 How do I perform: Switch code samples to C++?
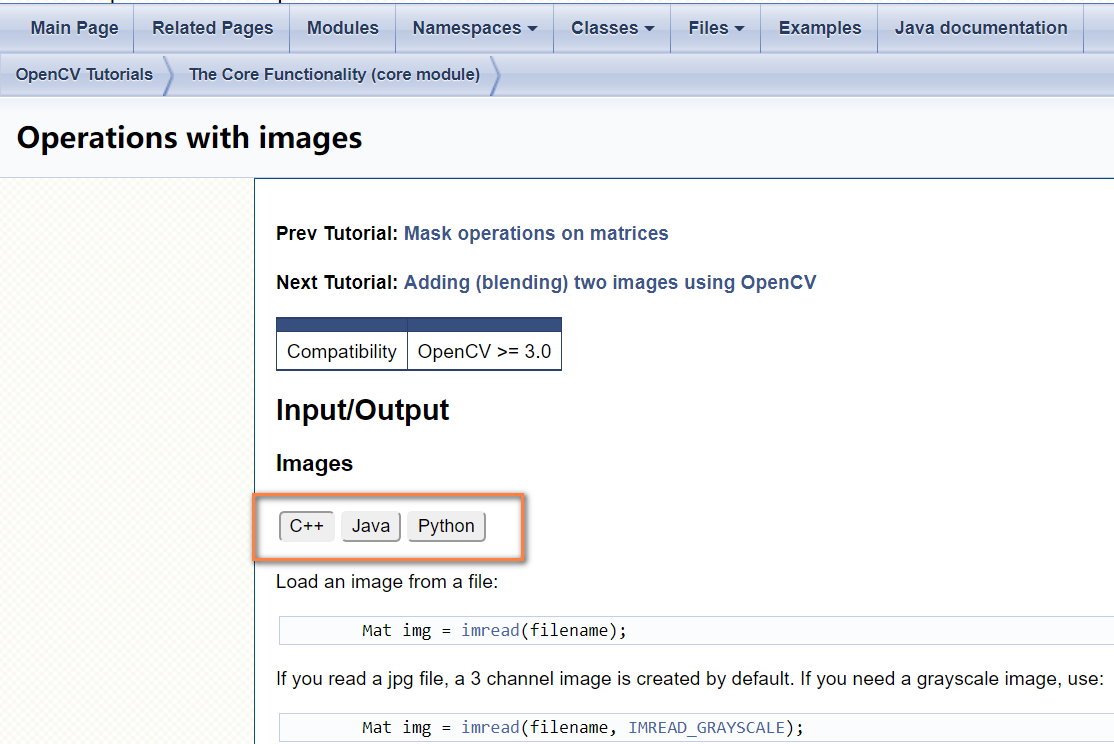306,527
